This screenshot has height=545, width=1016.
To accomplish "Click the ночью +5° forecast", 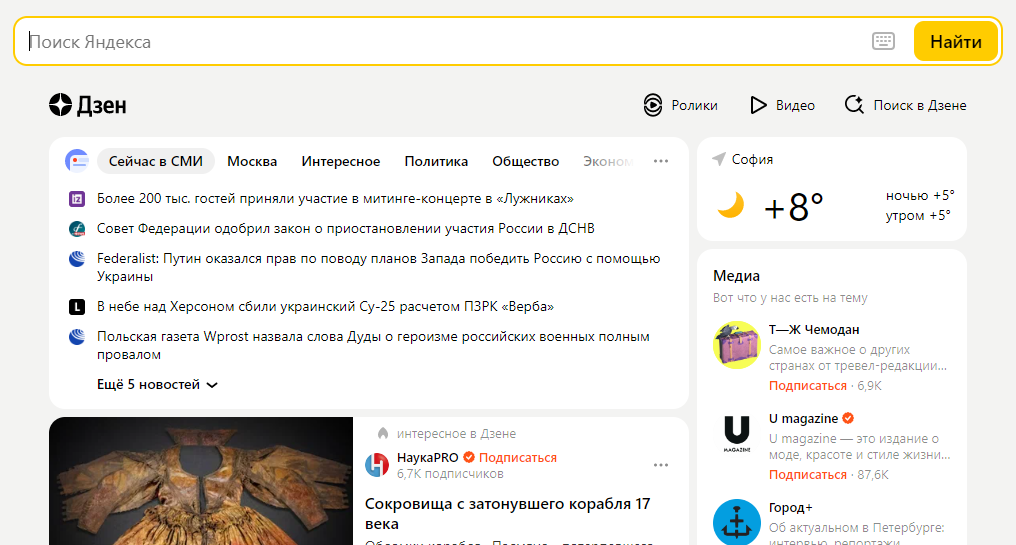I will coord(920,195).
